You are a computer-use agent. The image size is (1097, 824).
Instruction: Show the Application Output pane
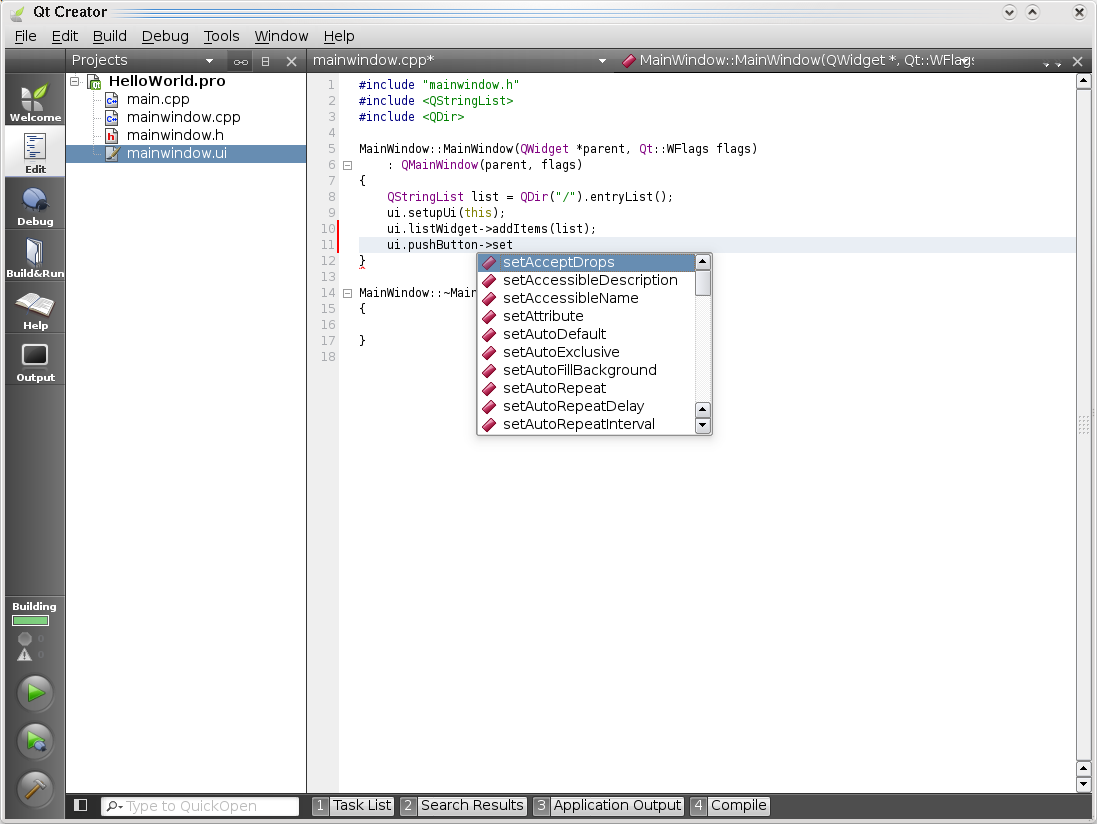pyautogui.click(x=608, y=806)
